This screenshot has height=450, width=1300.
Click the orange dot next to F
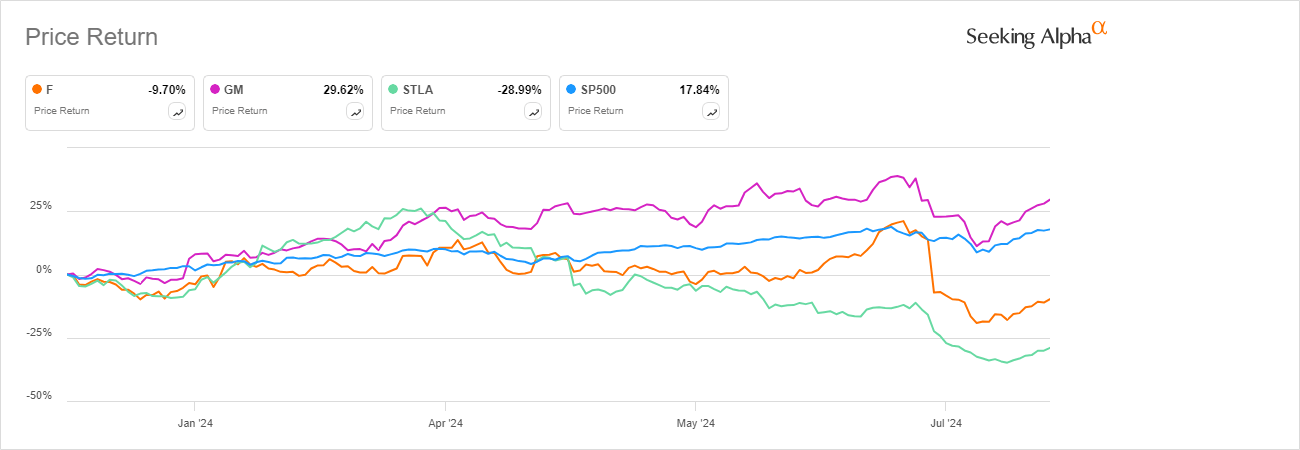pyautogui.click(x=37, y=89)
